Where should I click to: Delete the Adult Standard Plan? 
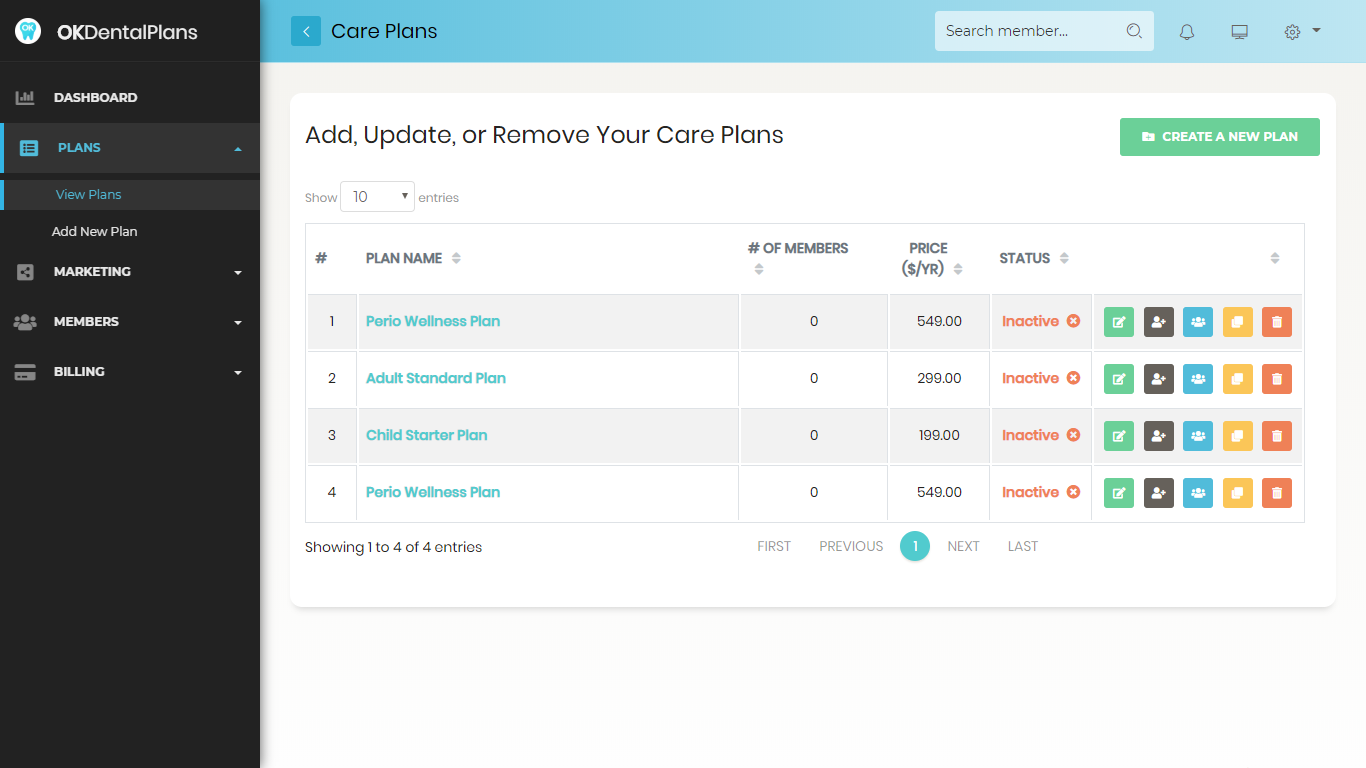point(1277,379)
